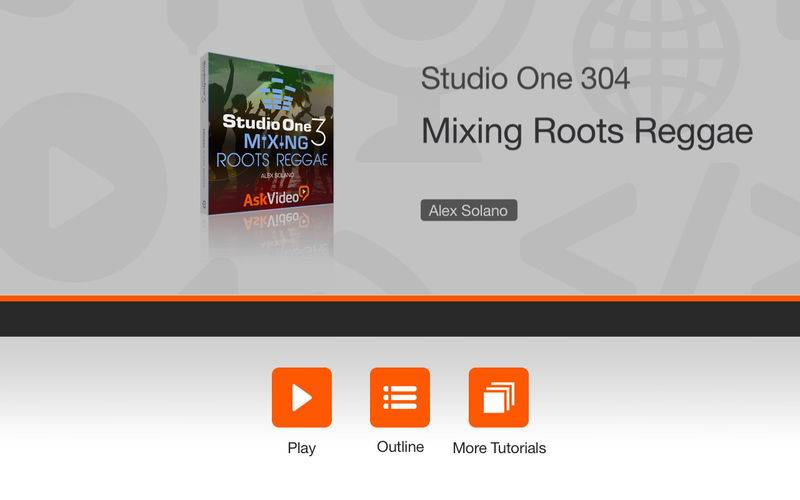This screenshot has width=800, height=500.
Task: Open the More Tutorials stacked-squares icon
Action: click(x=498, y=397)
